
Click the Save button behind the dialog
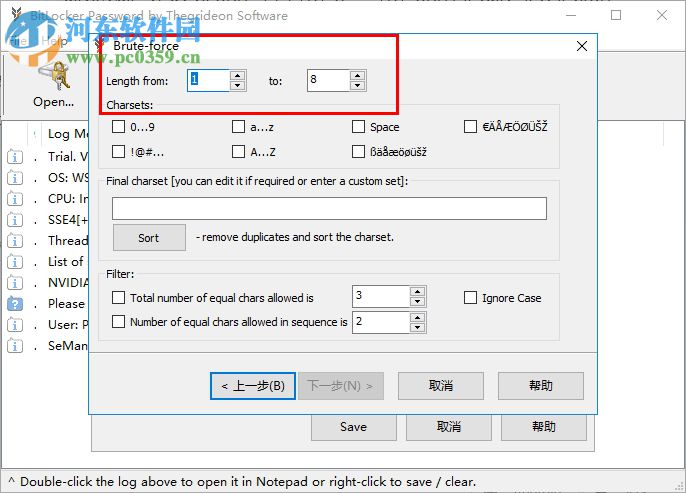point(354,427)
